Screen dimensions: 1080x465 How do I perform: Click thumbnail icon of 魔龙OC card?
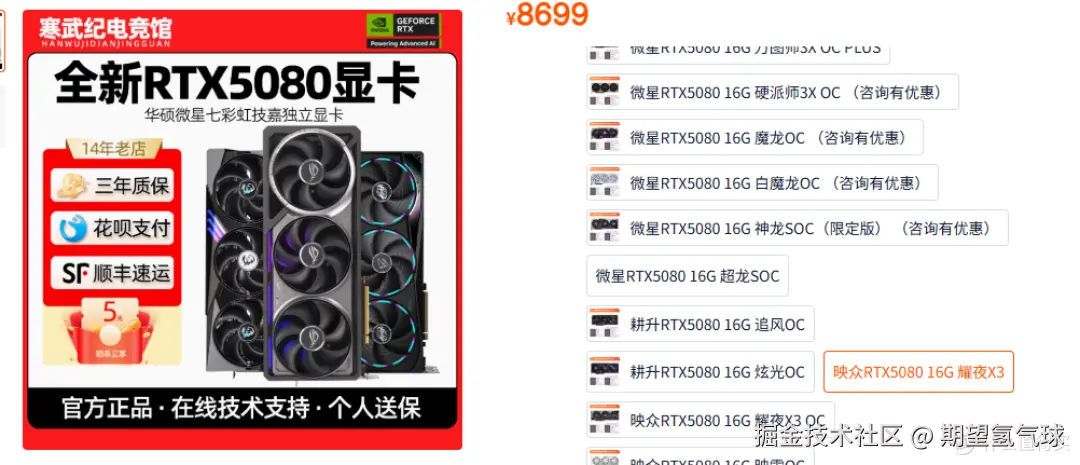tap(604, 137)
